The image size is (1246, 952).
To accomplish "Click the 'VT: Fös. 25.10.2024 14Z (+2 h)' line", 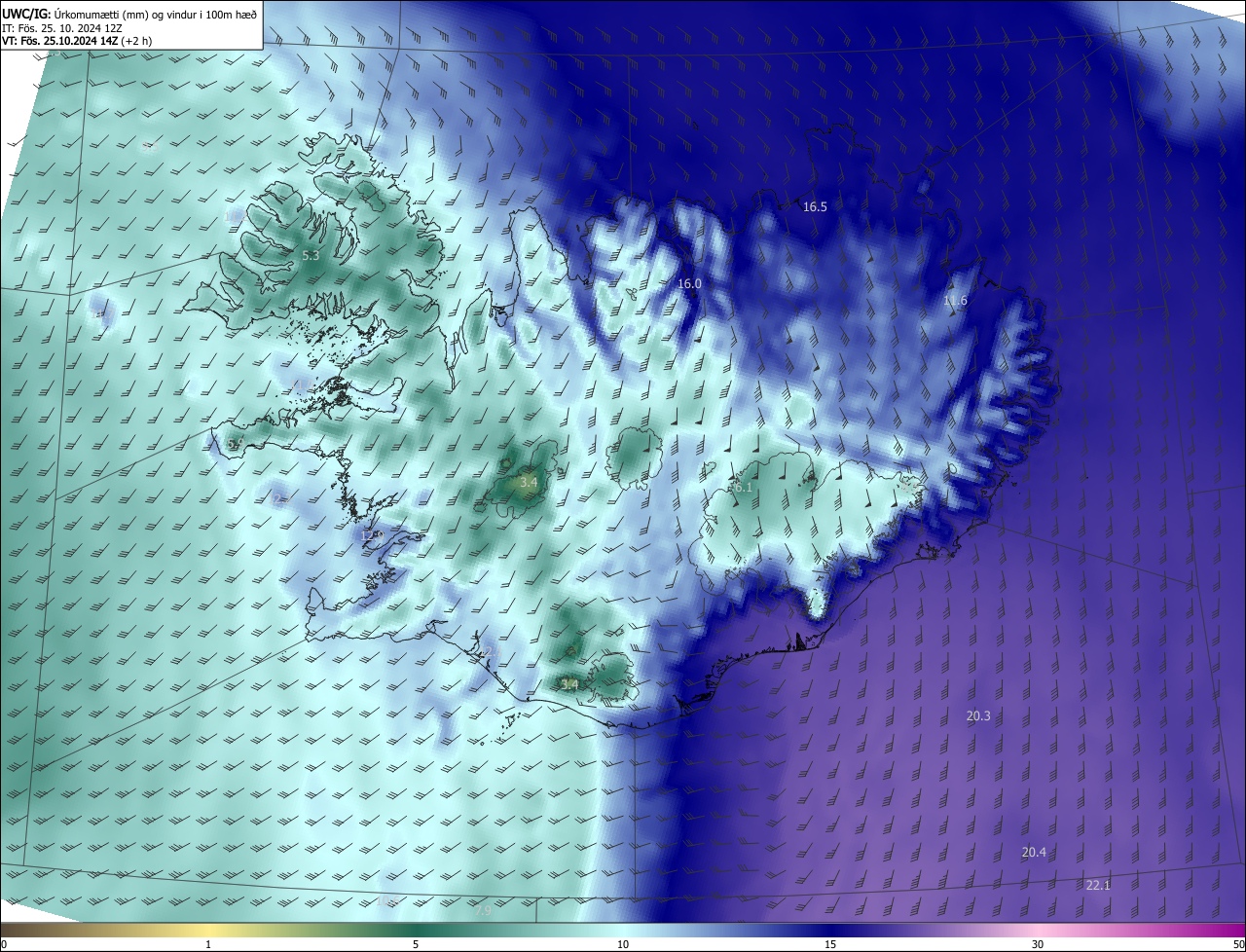I will click(x=77, y=41).
